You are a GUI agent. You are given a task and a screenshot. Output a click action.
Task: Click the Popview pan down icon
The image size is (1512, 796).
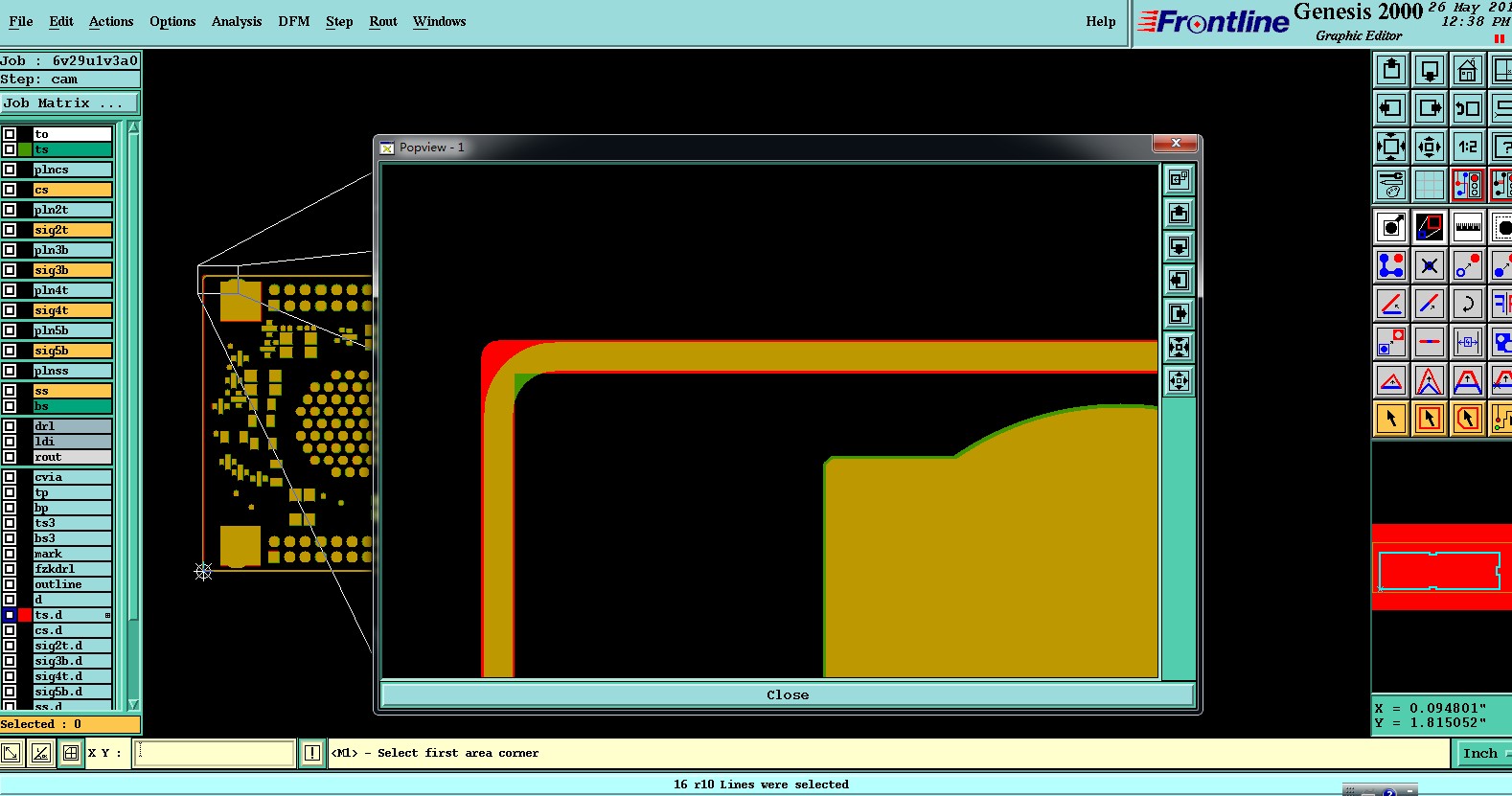(1179, 247)
